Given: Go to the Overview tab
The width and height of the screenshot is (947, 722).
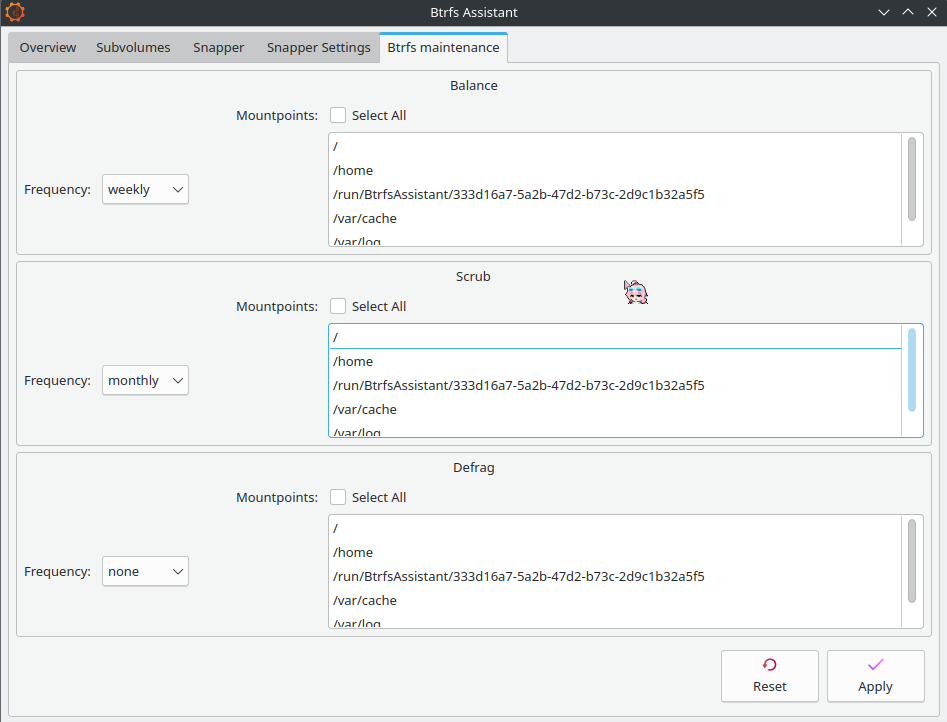Looking at the screenshot, I should point(48,47).
